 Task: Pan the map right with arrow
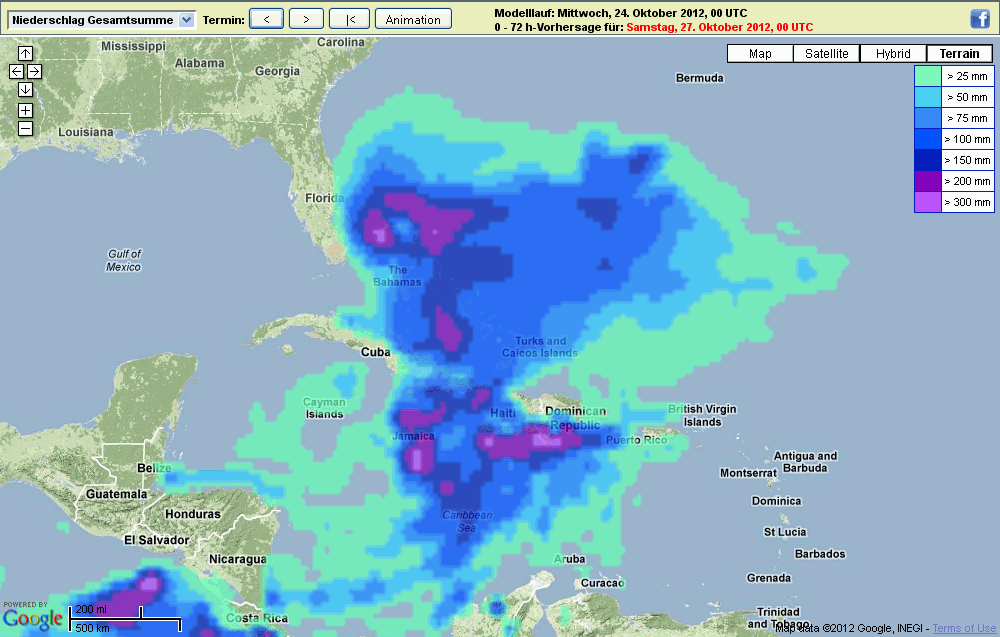point(34,71)
